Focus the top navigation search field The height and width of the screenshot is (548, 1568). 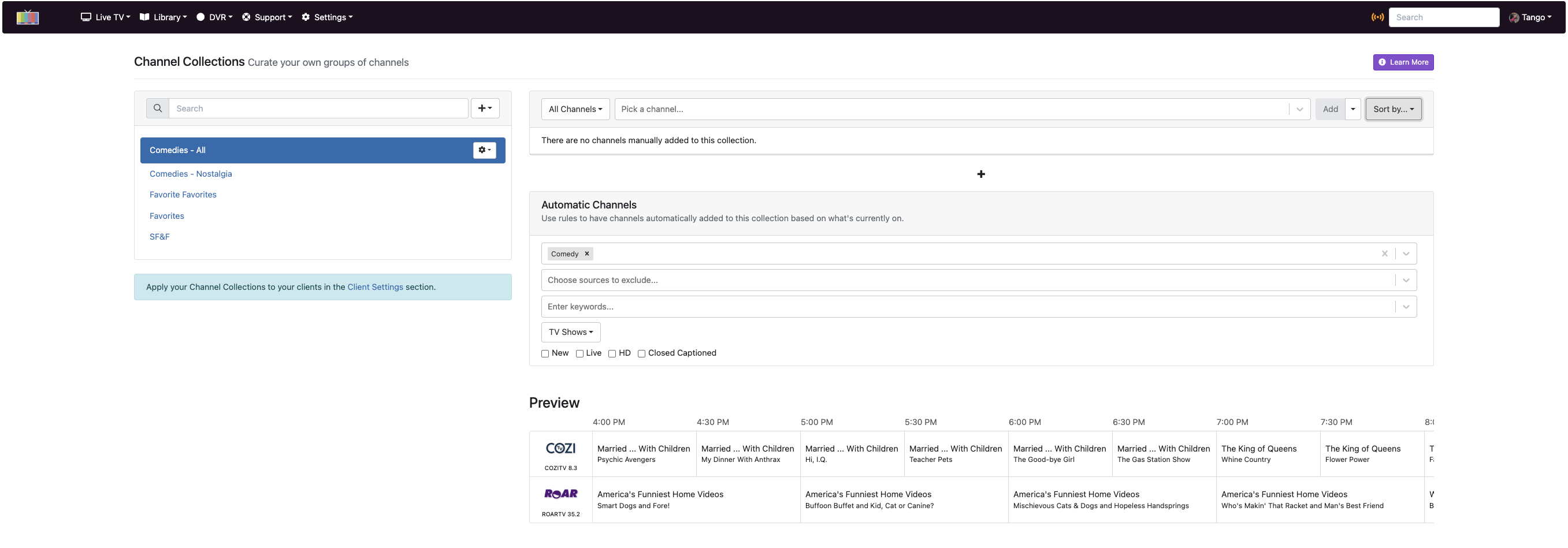pyautogui.click(x=1443, y=17)
